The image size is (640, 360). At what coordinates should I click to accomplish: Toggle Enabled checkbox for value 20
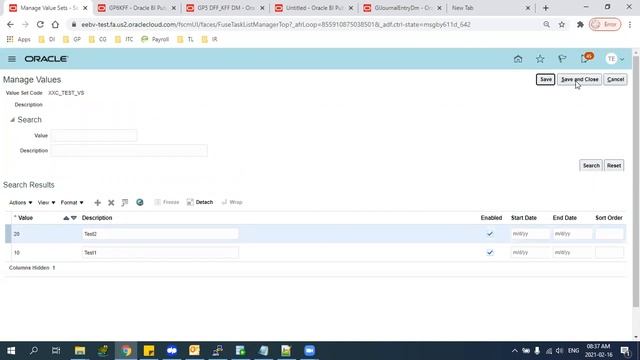click(x=490, y=234)
